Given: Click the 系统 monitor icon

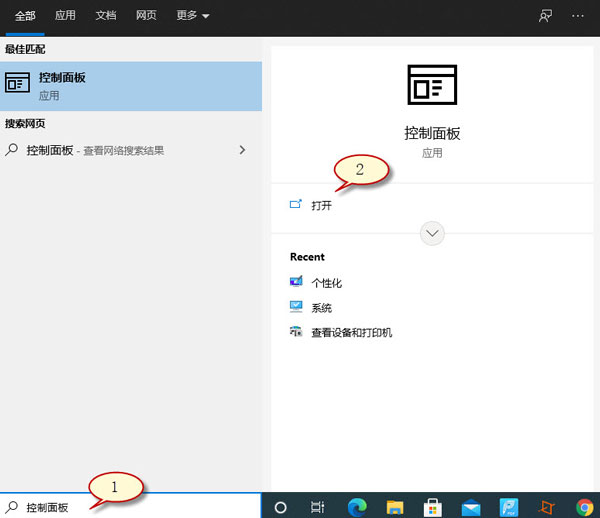Looking at the screenshot, I should 296,306.
